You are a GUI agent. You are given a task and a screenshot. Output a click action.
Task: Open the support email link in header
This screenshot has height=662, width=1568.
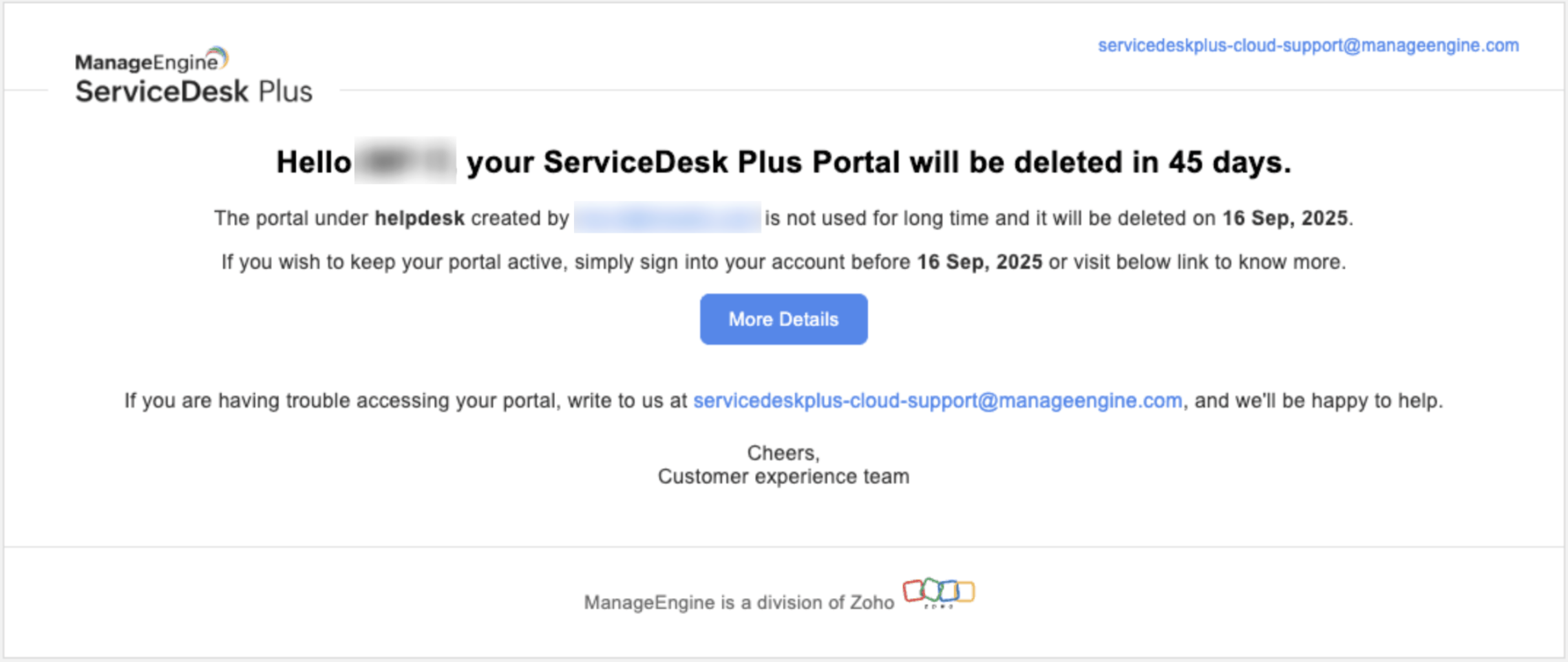click(1308, 46)
